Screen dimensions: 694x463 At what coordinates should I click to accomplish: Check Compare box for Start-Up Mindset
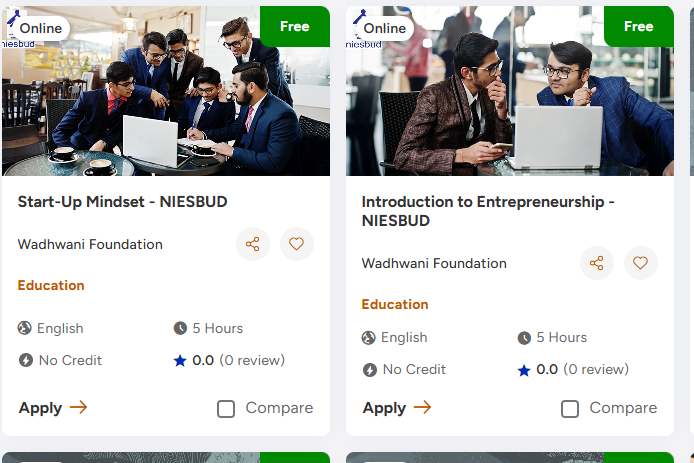click(226, 408)
